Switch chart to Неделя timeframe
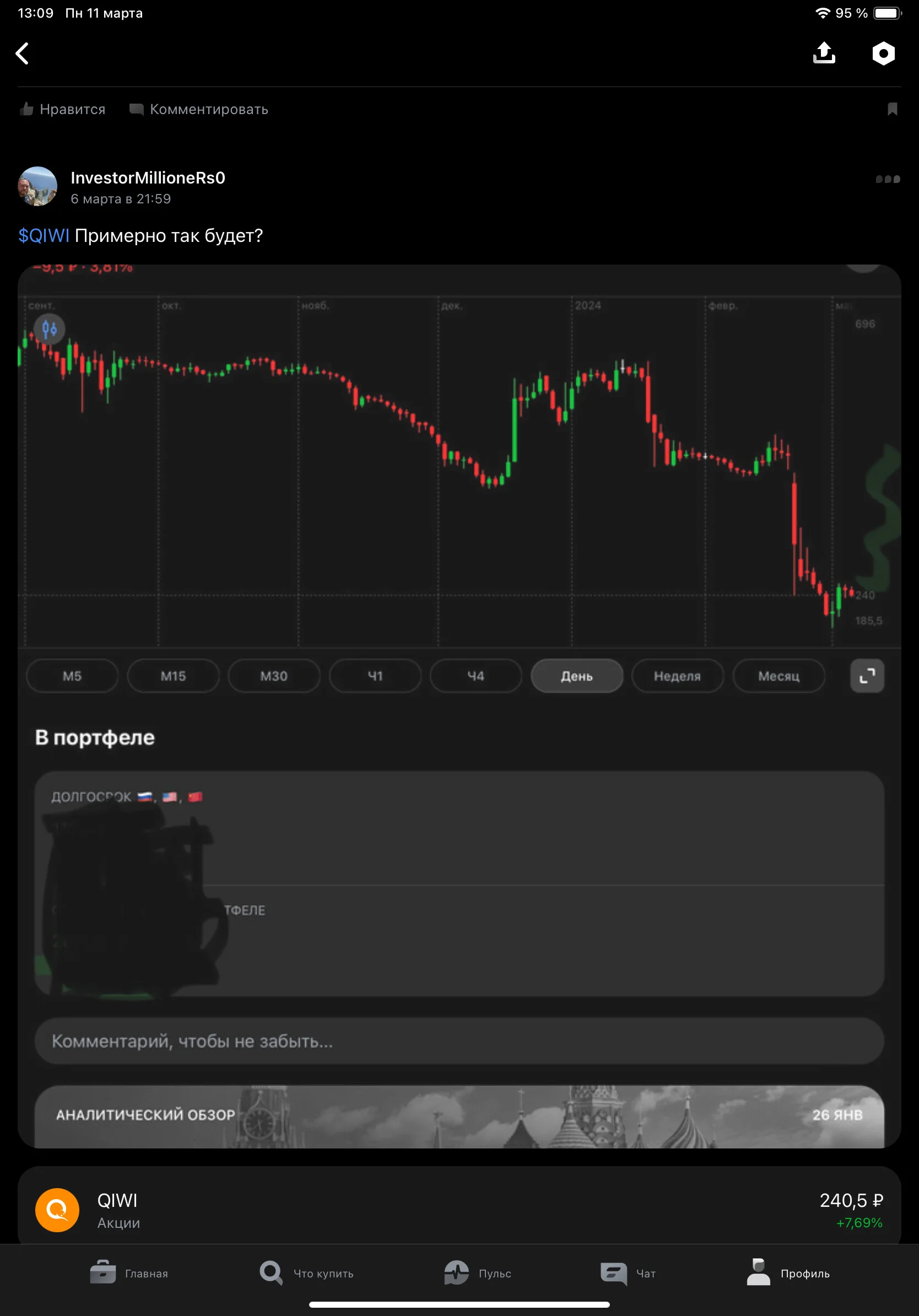The width and height of the screenshot is (919, 1316). pos(677,676)
